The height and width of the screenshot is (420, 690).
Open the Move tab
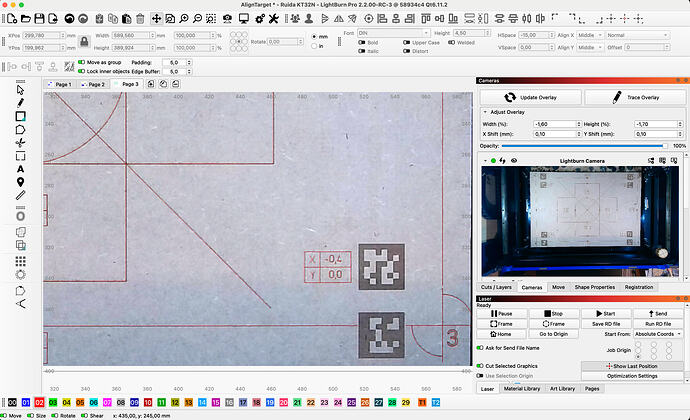click(558, 287)
